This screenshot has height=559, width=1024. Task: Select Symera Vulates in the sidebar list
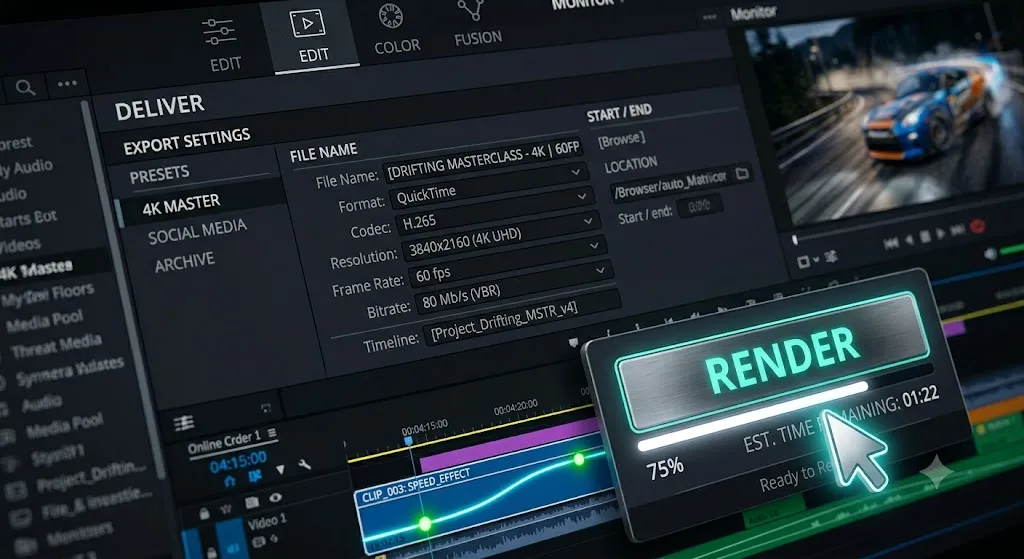(x=70, y=371)
